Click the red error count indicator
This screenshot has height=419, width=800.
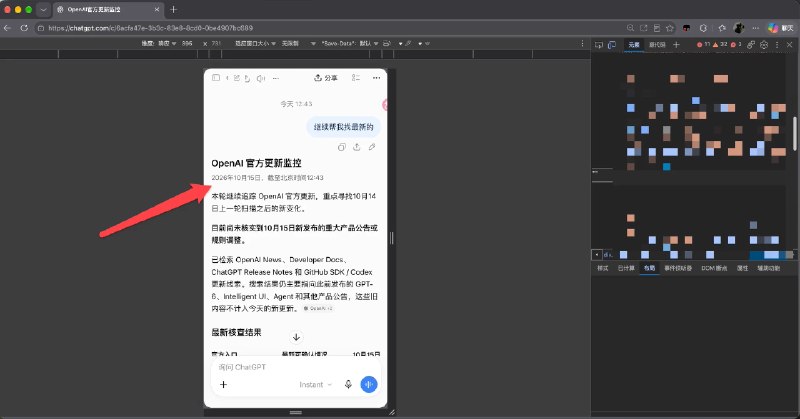[x=703, y=44]
